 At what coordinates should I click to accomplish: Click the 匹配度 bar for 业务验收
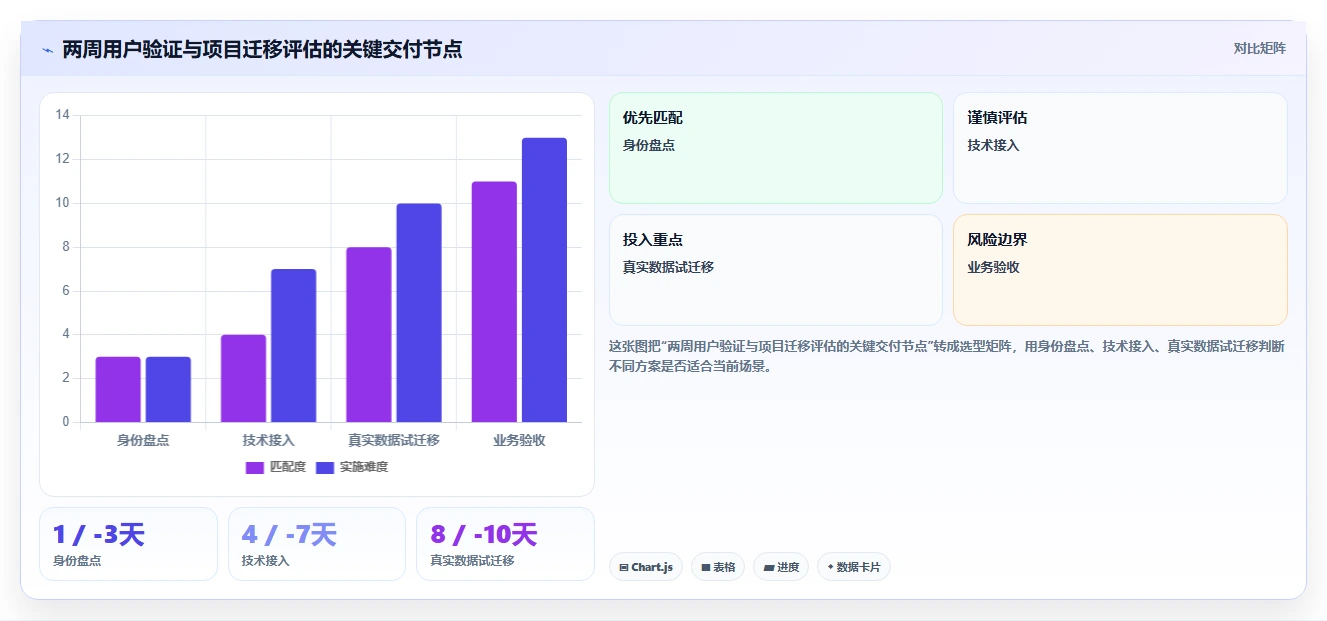494,301
